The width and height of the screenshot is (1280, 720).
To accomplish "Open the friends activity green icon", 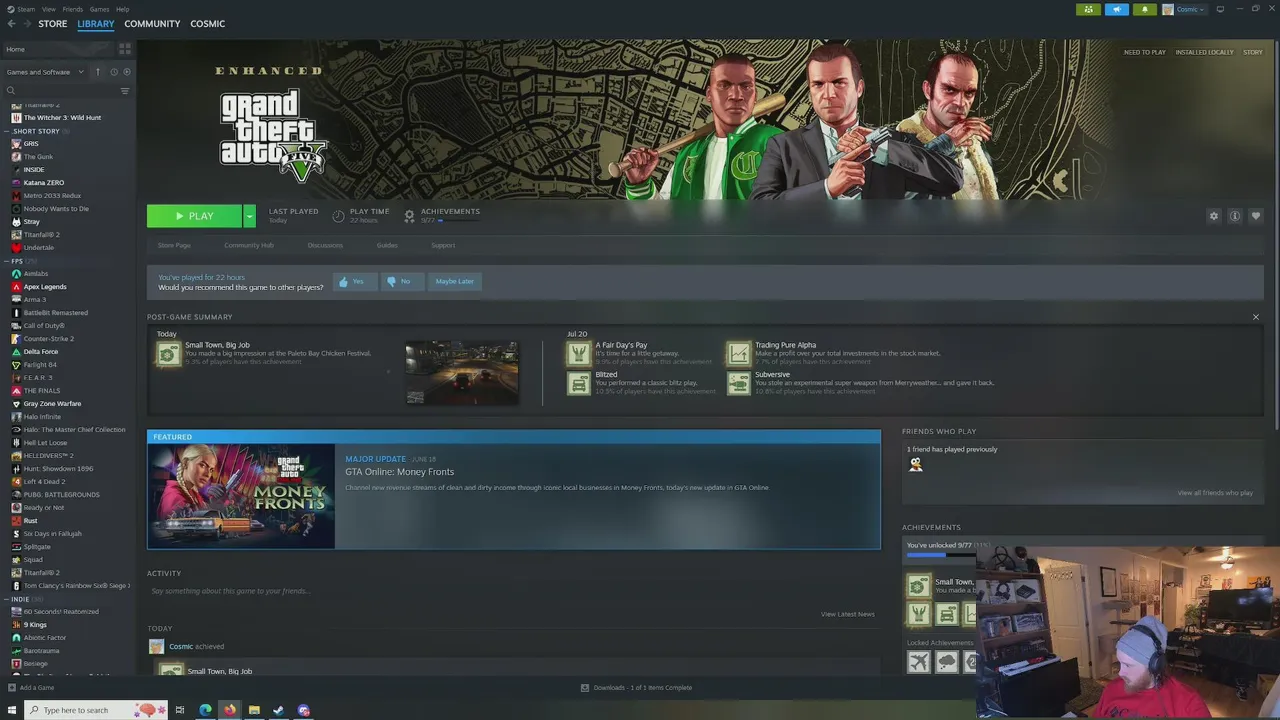I will point(1088,9).
